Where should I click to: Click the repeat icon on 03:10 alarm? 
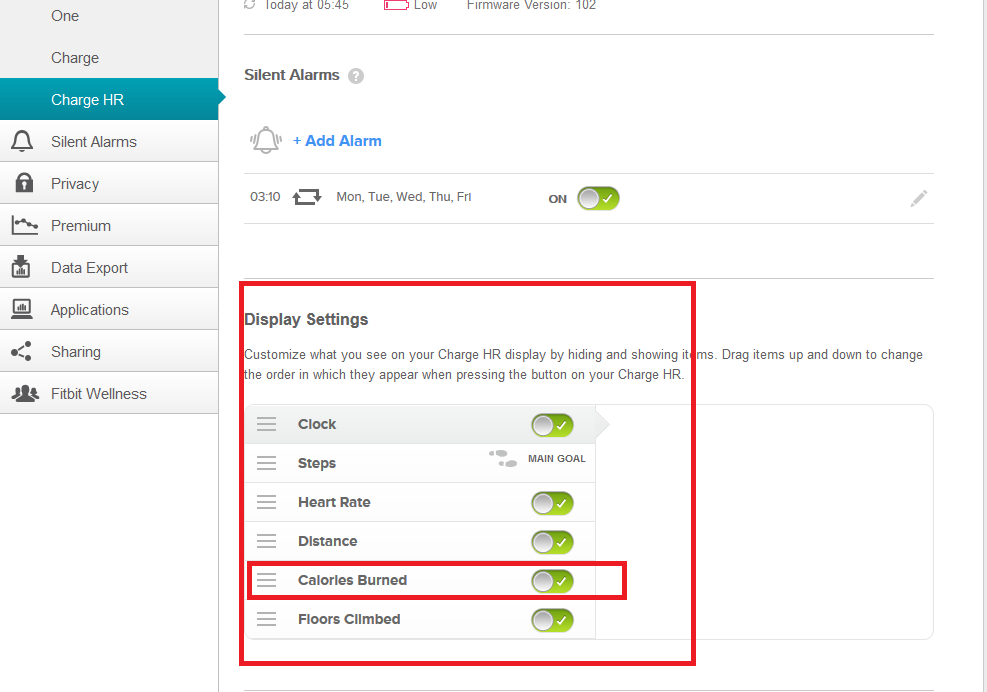pyautogui.click(x=307, y=197)
